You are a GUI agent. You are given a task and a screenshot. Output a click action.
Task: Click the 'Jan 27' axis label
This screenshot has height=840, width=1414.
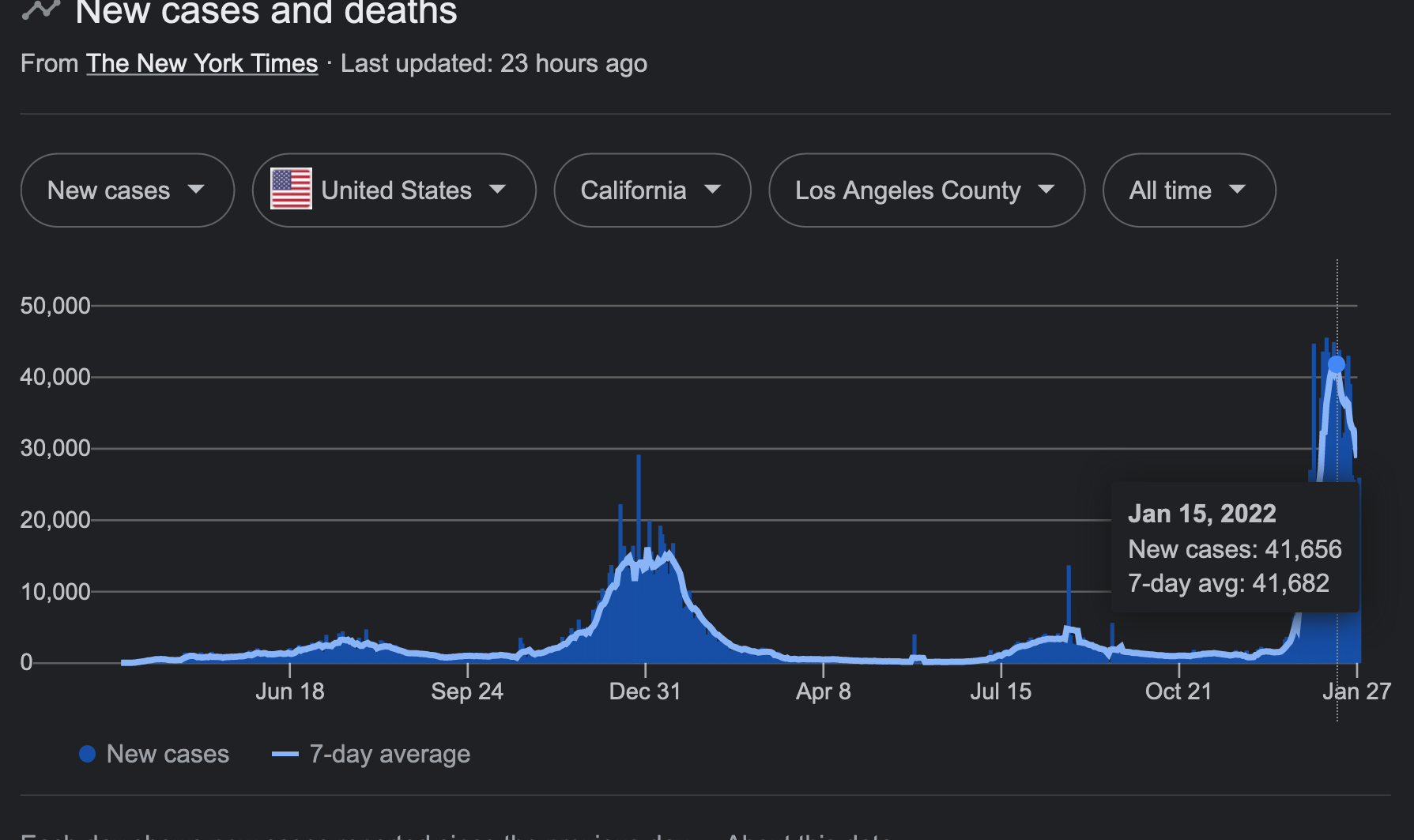pyautogui.click(x=1356, y=691)
